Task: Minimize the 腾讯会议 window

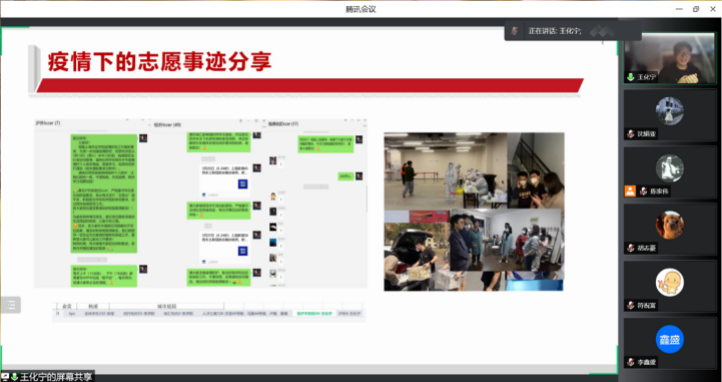Action: [679, 9]
